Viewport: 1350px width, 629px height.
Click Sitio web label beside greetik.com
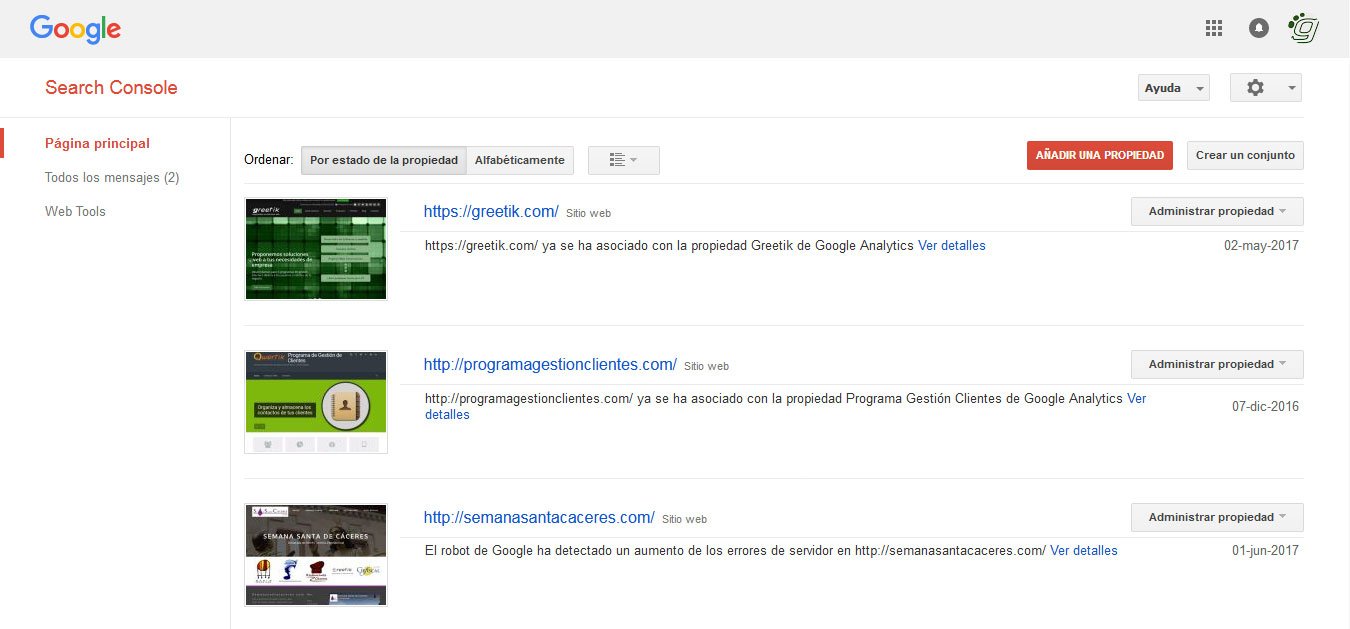(588, 214)
